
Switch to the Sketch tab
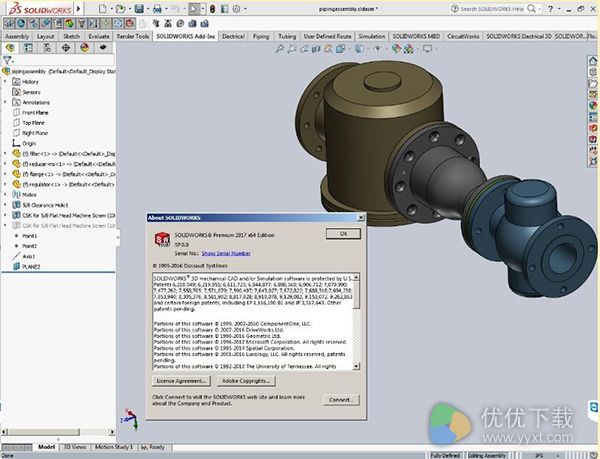pos(72,36)
